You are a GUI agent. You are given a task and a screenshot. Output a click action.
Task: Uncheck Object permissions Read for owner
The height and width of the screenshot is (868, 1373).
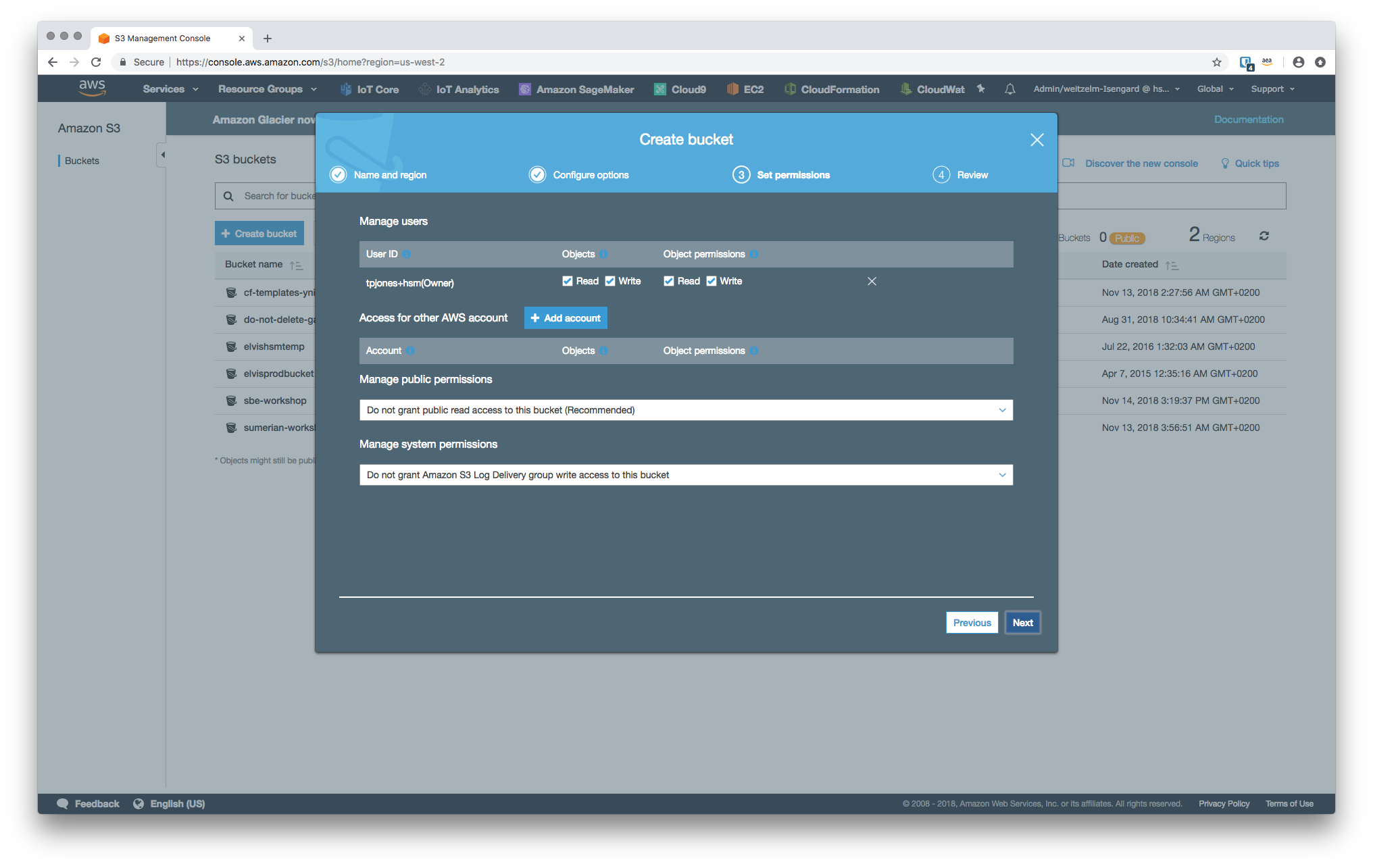pos(669,281)
